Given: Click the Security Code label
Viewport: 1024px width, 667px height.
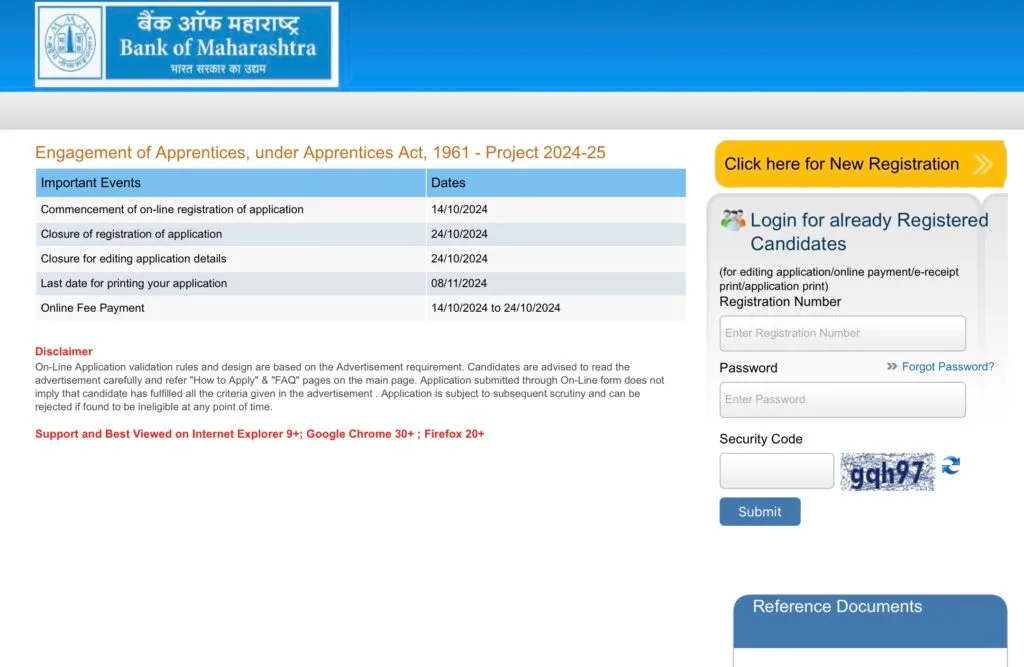Looking at the screenshot, I should 761,439.
